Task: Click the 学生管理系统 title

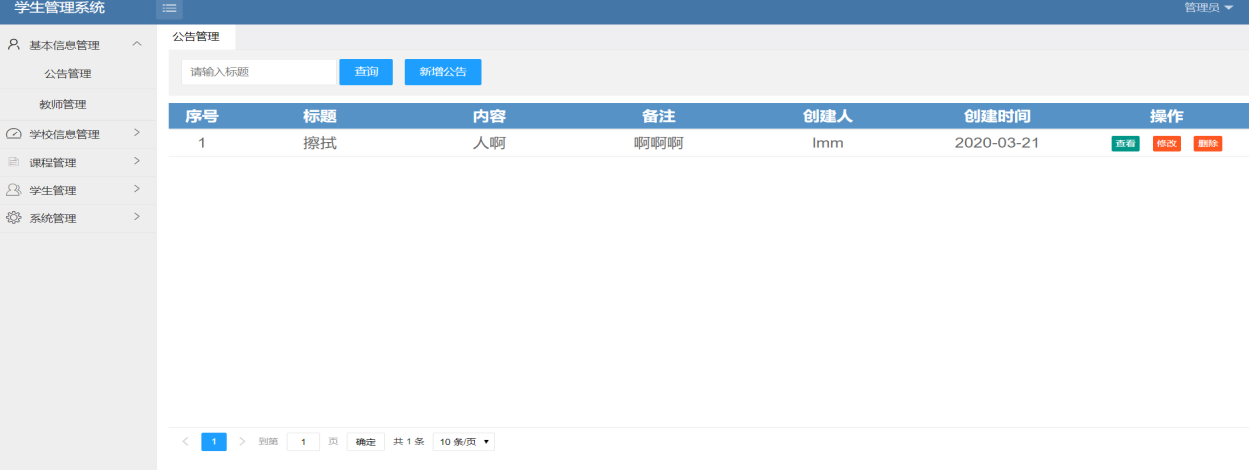Action: tap(60, 8)
